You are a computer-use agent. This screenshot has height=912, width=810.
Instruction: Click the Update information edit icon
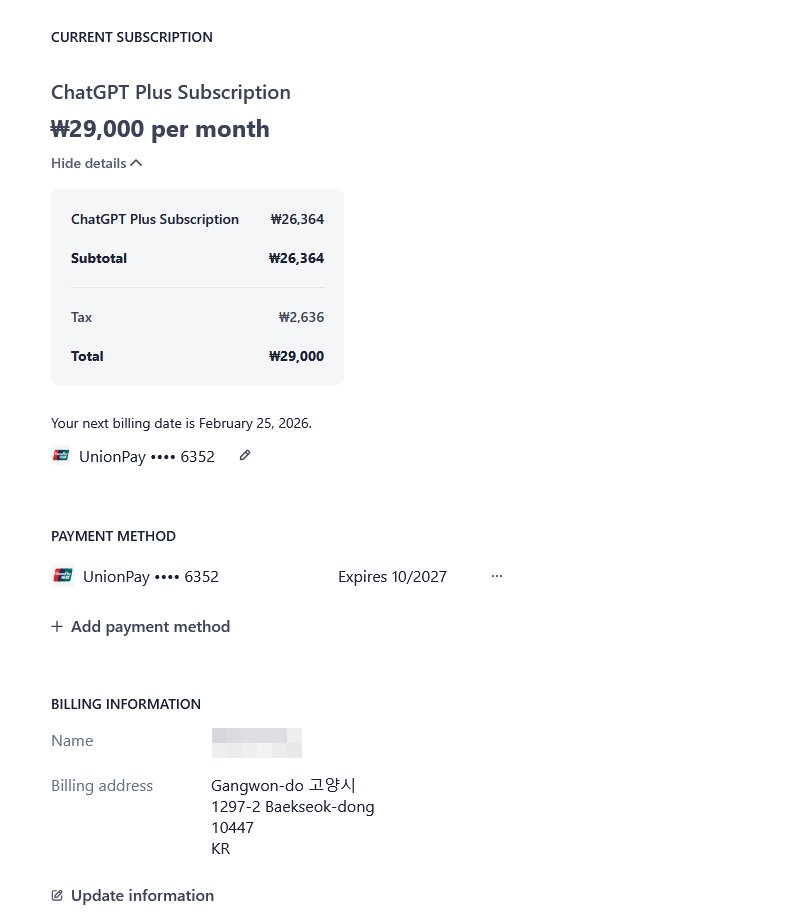[x=57, y=896]
